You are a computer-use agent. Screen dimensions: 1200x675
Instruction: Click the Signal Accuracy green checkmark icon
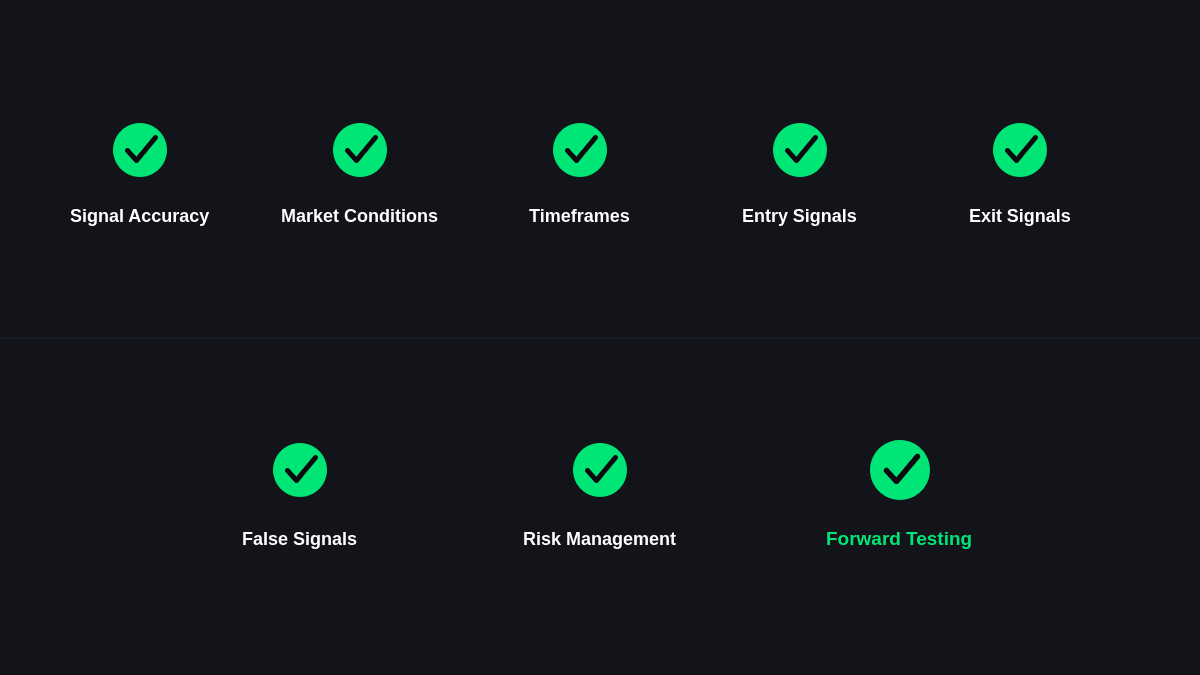(140, 150)
